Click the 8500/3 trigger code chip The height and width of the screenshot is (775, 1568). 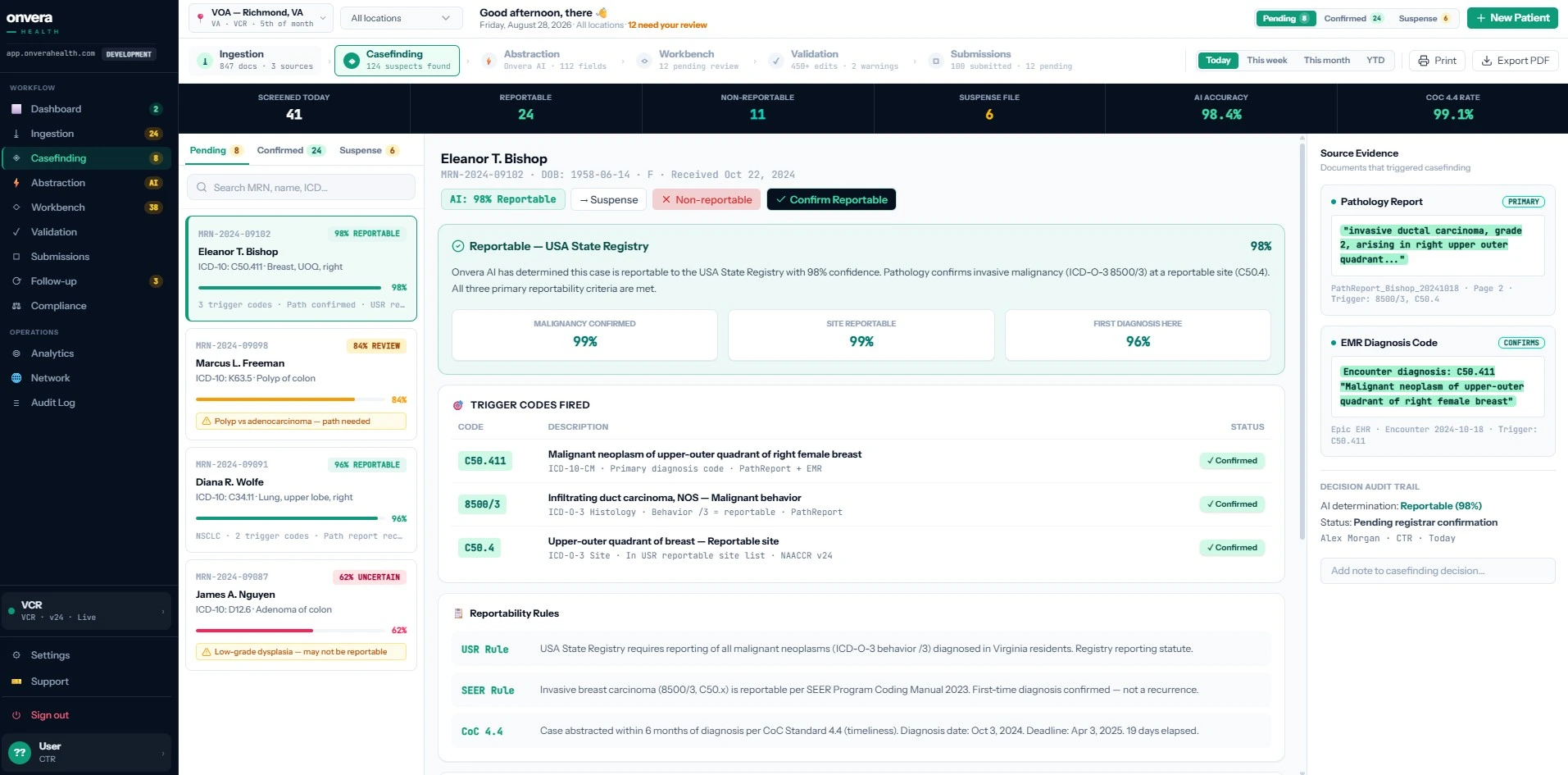click(482, 504)
